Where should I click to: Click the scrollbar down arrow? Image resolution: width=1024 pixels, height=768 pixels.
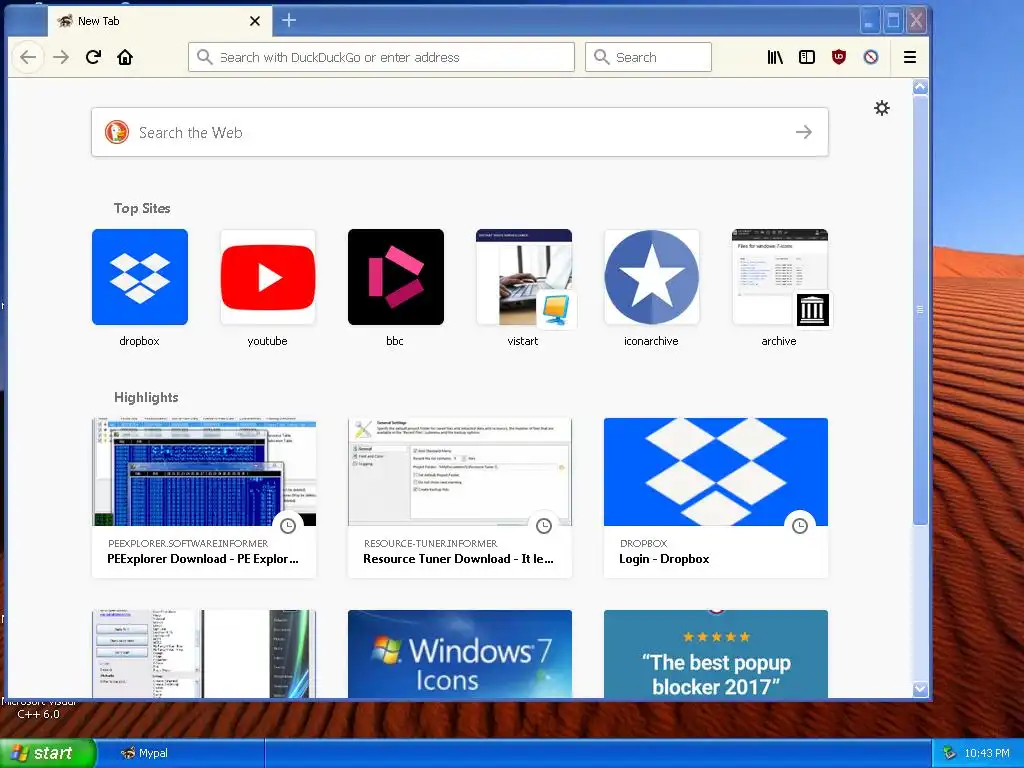point(920,688)
